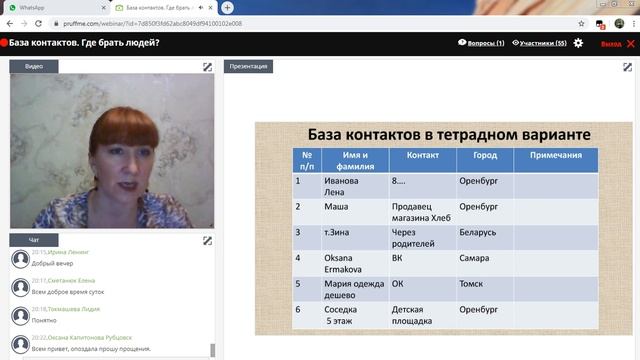Click the Видео panel tab

click(34, 66)
